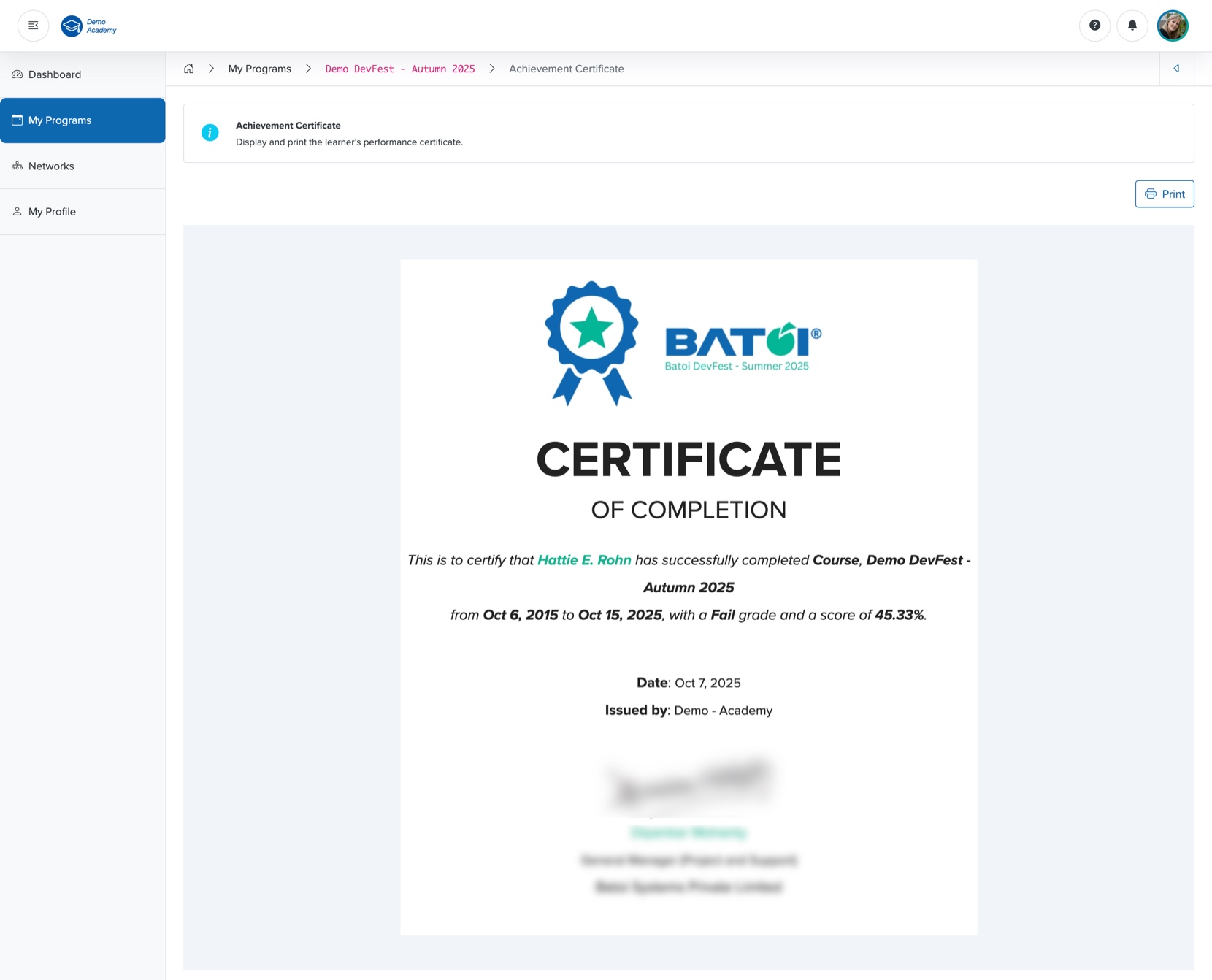Viewport: 1212px width, 980px height.
Task: Click the home icon in the breadcrumb
Action: [x=188, y=68]
